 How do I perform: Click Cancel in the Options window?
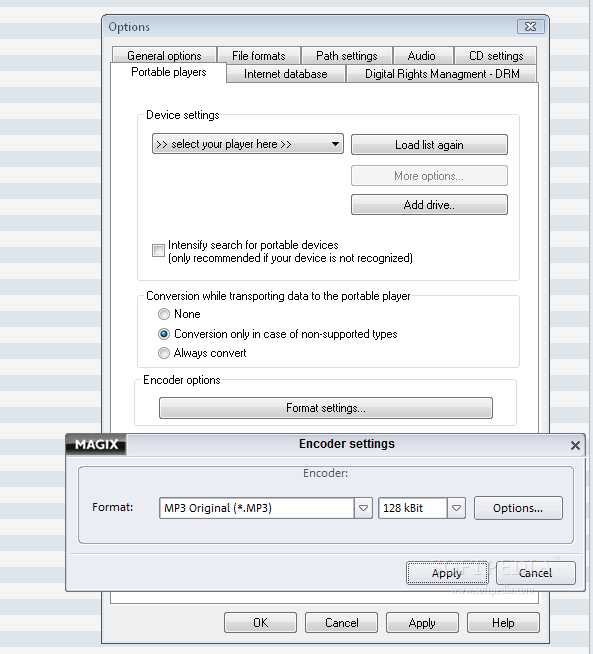coord(342,623)
